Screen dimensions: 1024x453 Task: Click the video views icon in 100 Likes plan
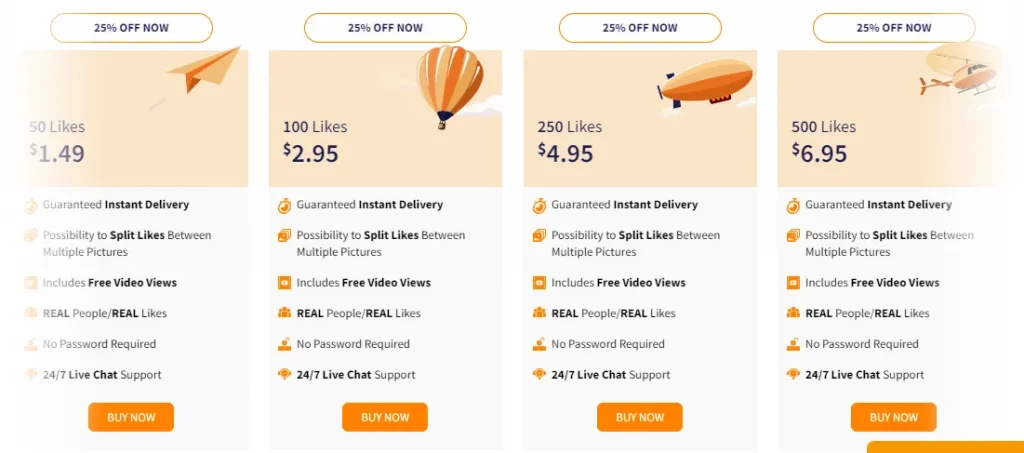(284, 283)
